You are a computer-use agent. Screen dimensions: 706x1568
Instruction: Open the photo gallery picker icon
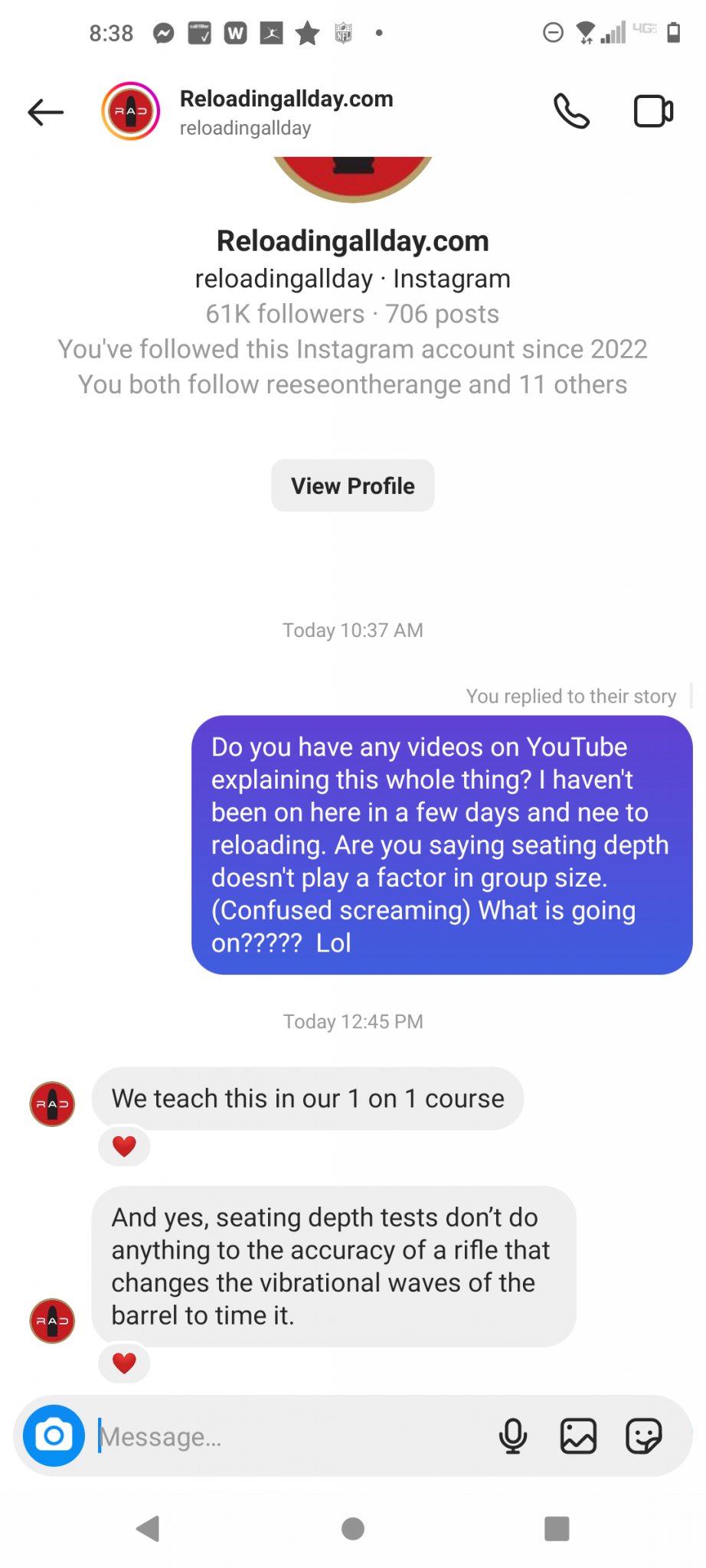578,1436
